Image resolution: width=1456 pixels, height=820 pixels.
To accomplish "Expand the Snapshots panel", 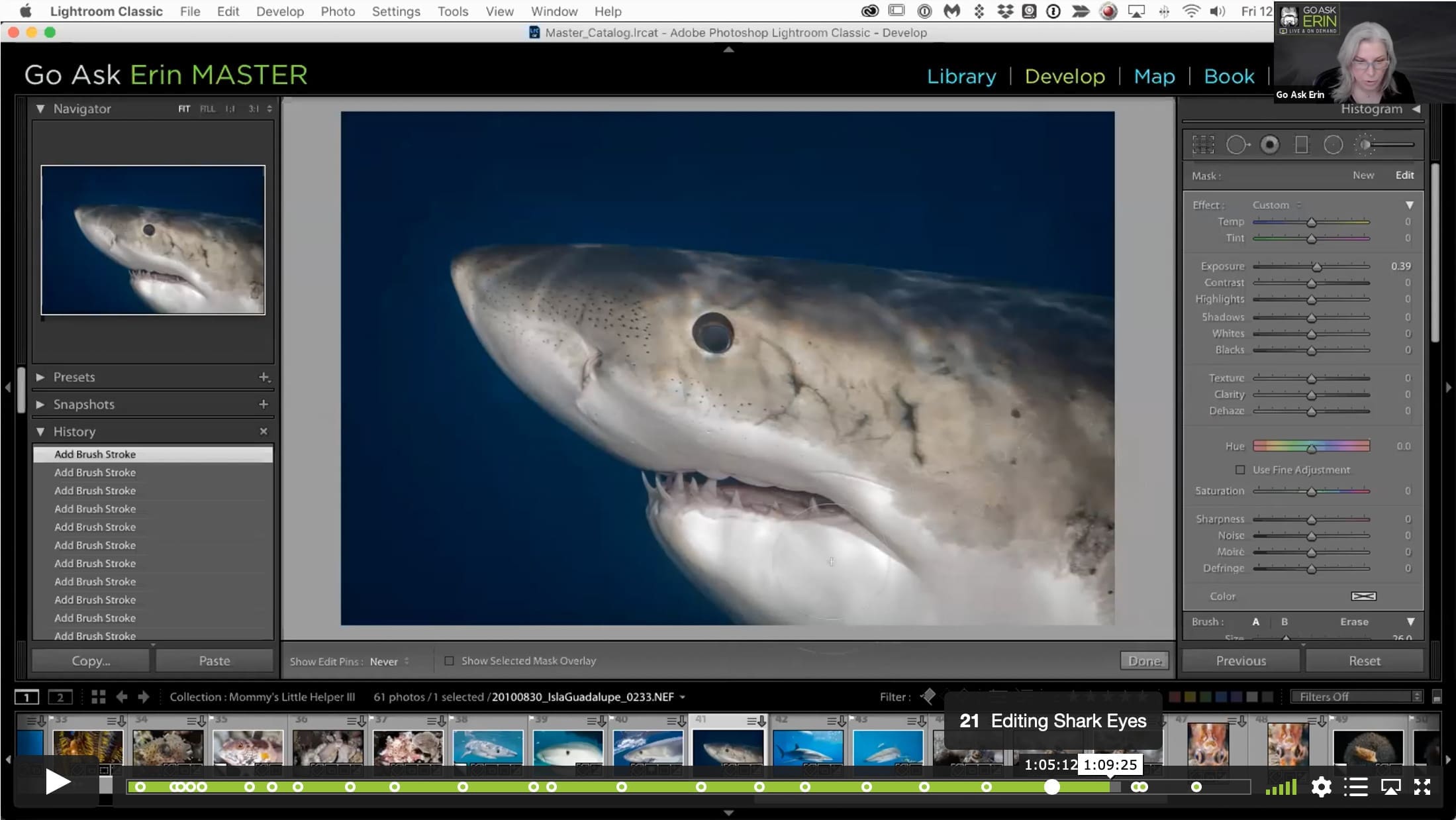I will pyautogui.click(x=40, y=404).
